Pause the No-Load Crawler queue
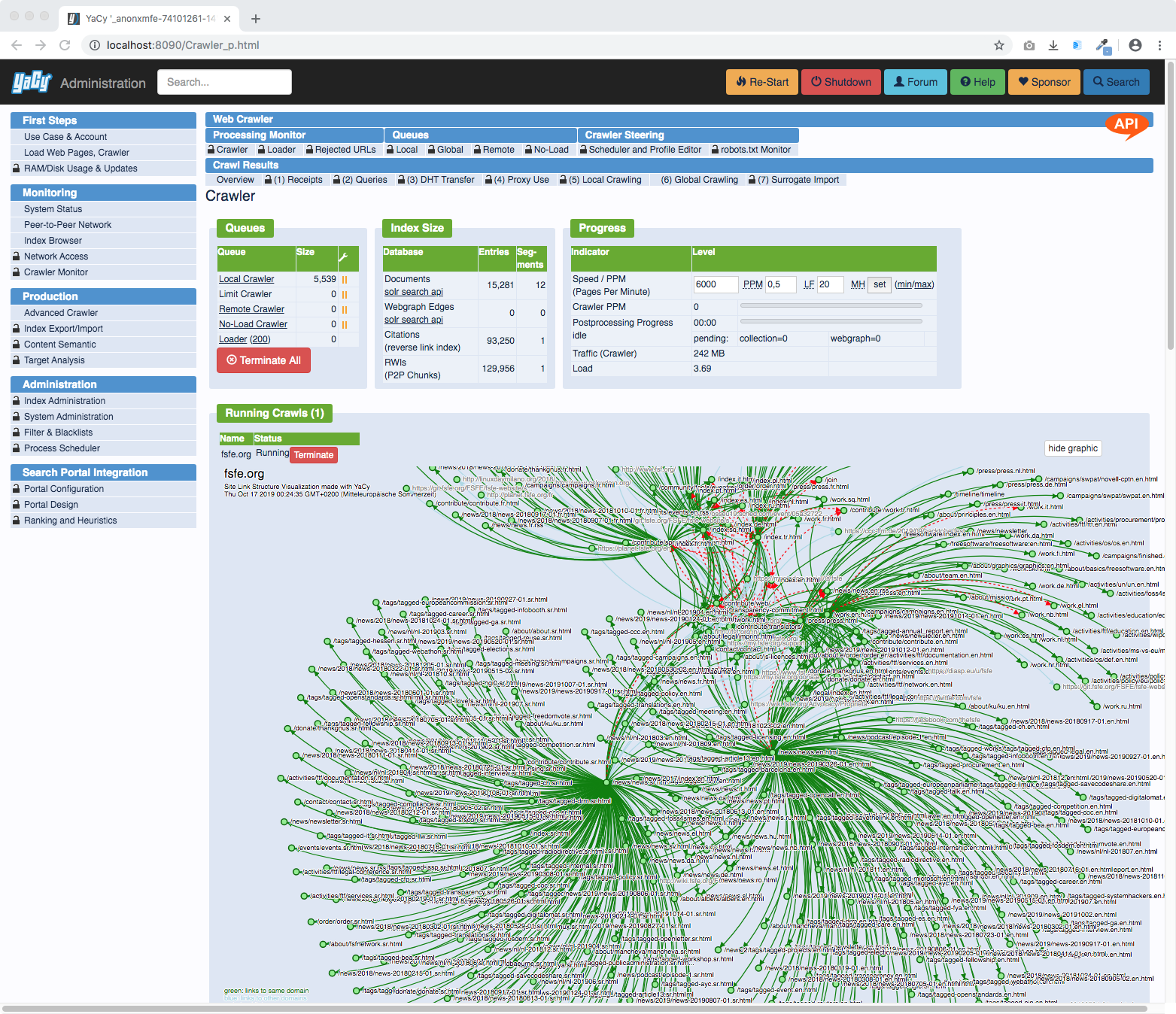 click(x=345, y=325)
